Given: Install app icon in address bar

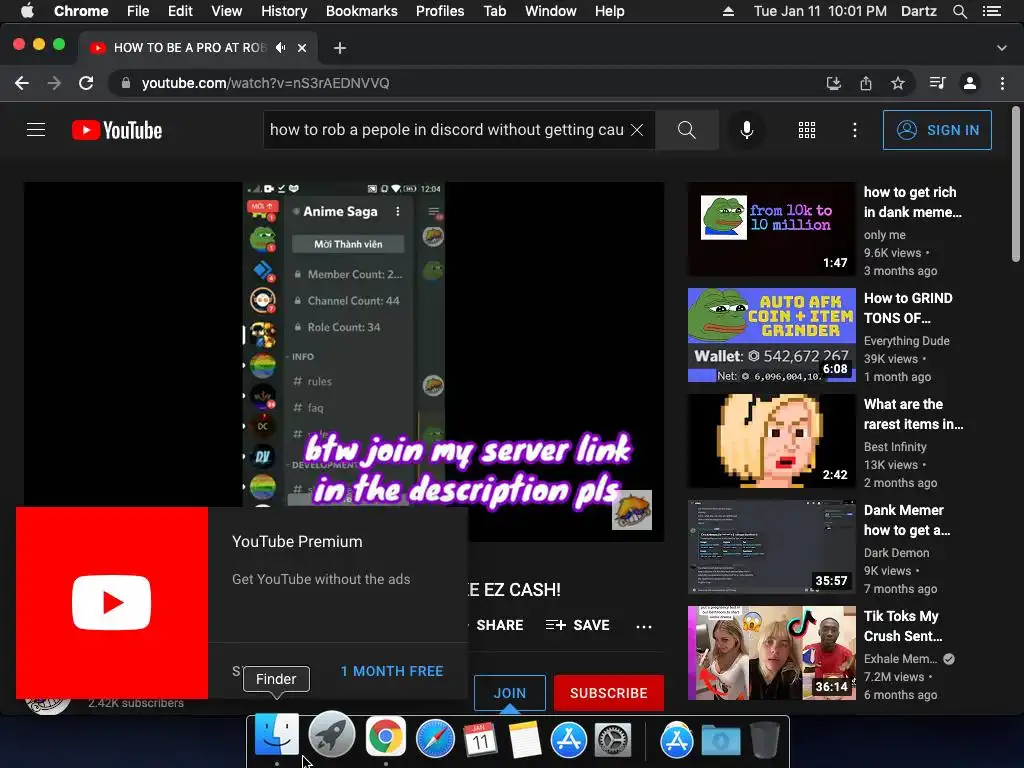Looking at the screenshot, I should (833, 83).
